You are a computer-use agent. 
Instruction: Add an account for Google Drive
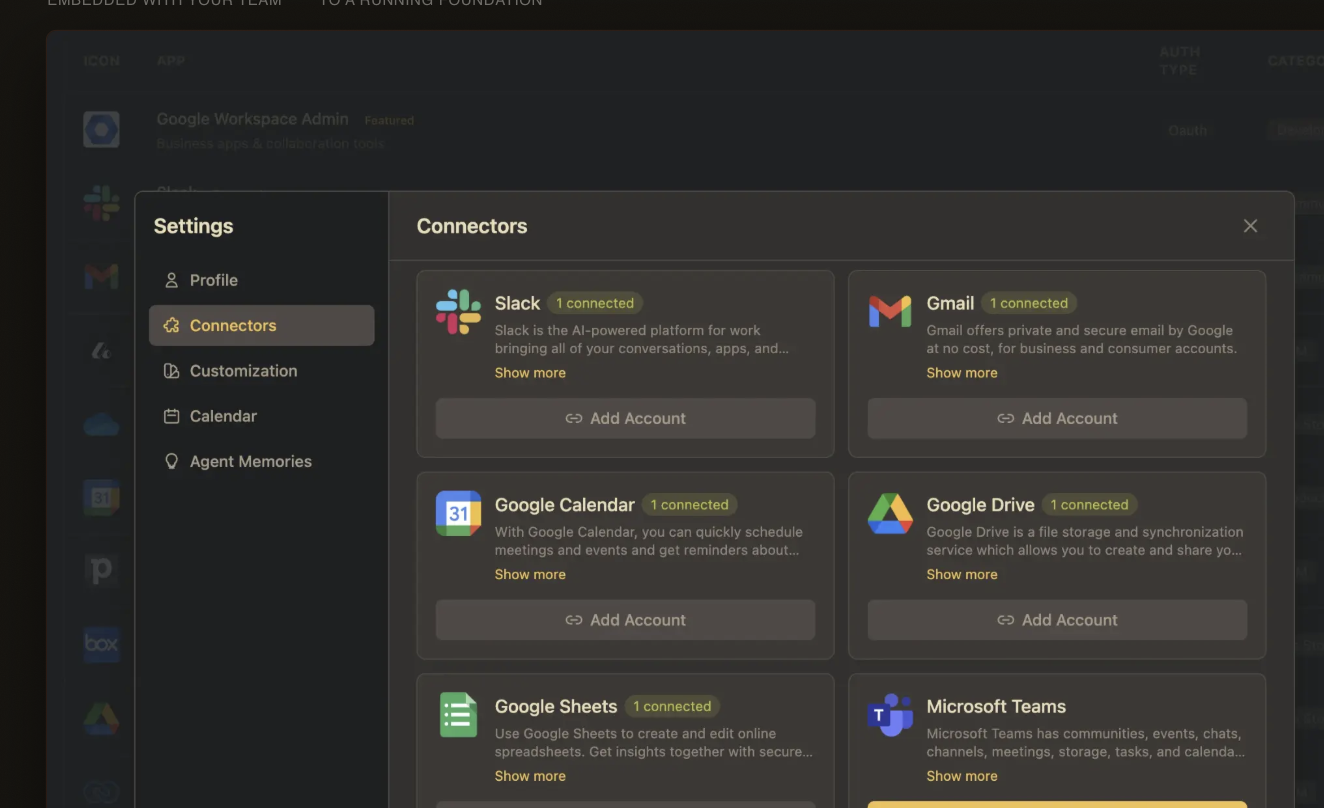[x=1057, y=620]
